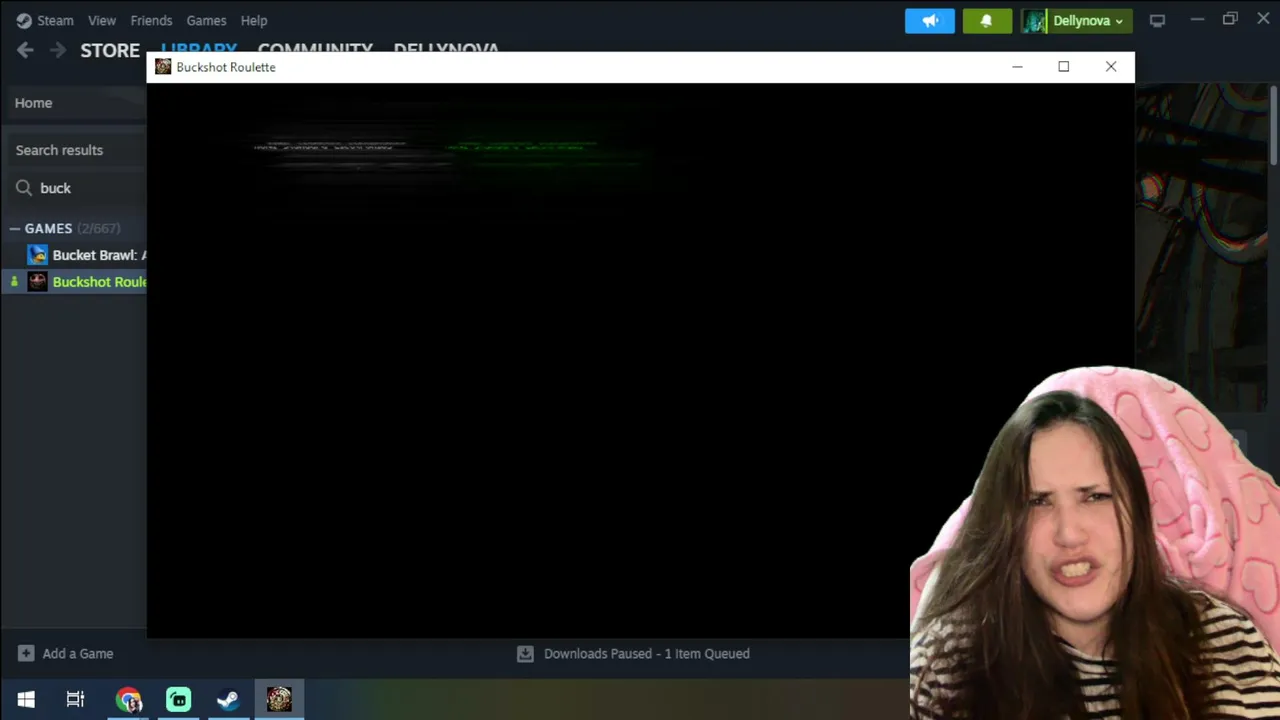This screenshot has width=1280, height=720.
Task: Open the Friends menu
Action: click(x=151, y=20)
